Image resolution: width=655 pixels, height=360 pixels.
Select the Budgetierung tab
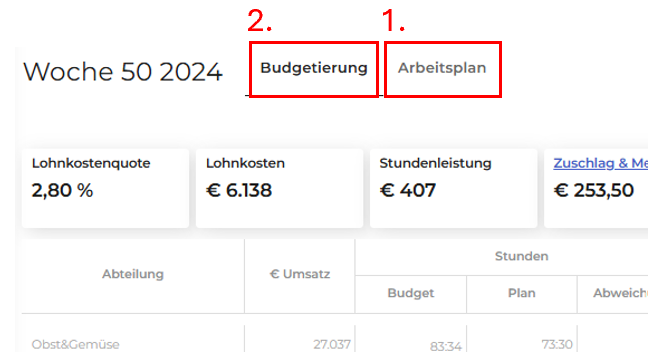click(314, 68)
